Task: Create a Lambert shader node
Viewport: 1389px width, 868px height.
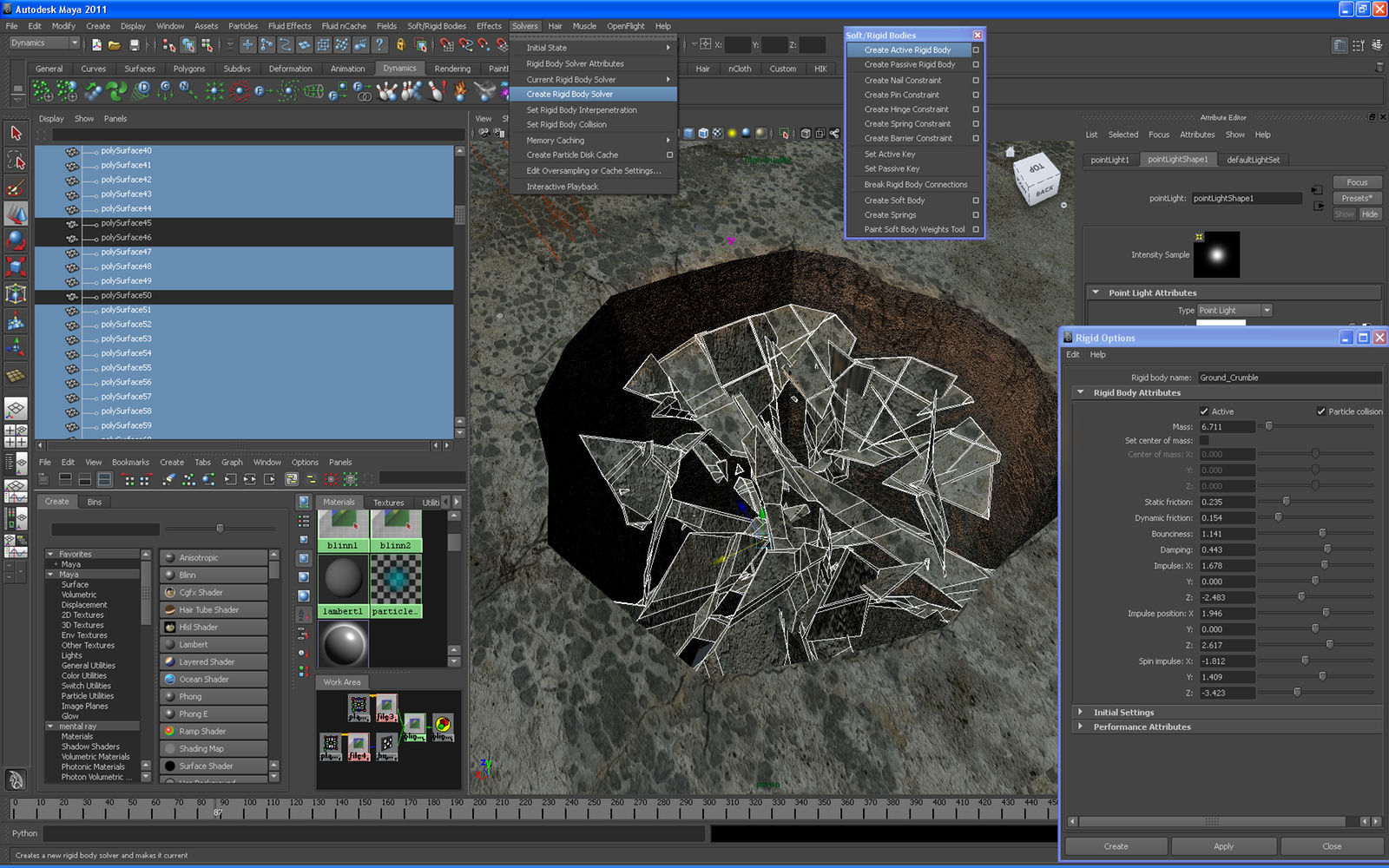Action: click(214, 644)
